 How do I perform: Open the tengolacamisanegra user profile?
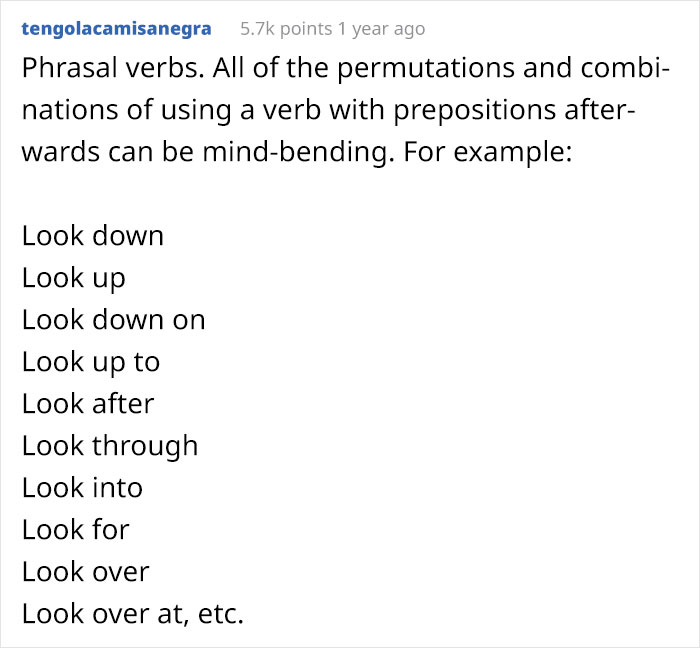click(x=116, y=29)
